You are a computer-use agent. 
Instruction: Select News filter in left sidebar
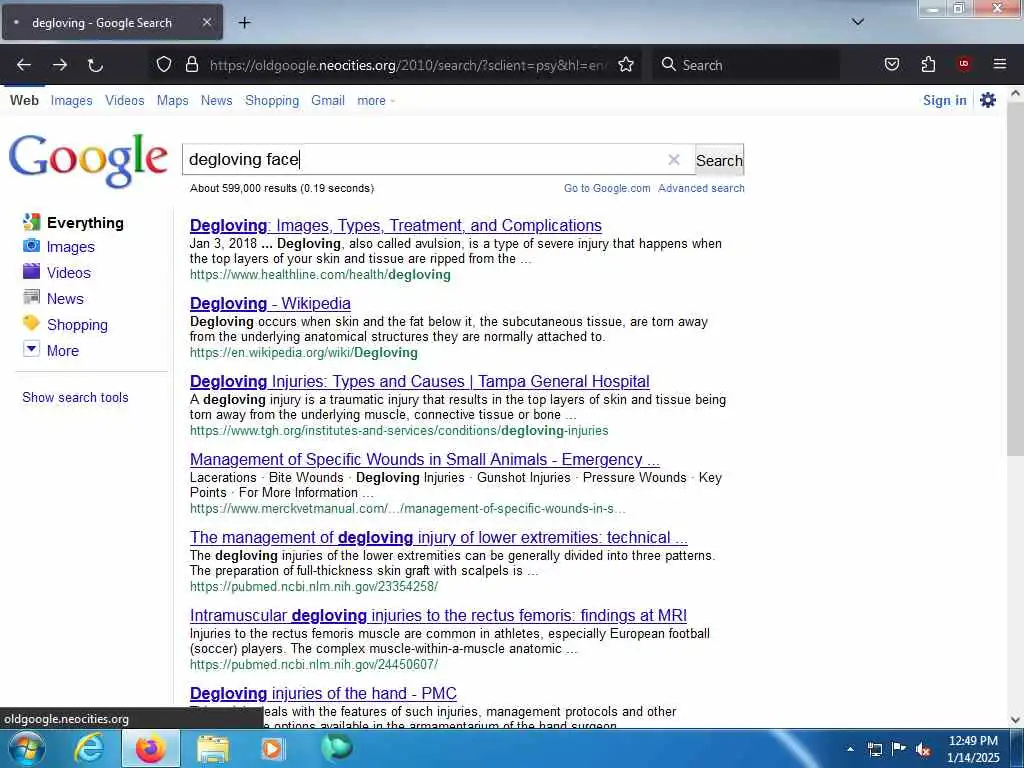coord(65,299)
